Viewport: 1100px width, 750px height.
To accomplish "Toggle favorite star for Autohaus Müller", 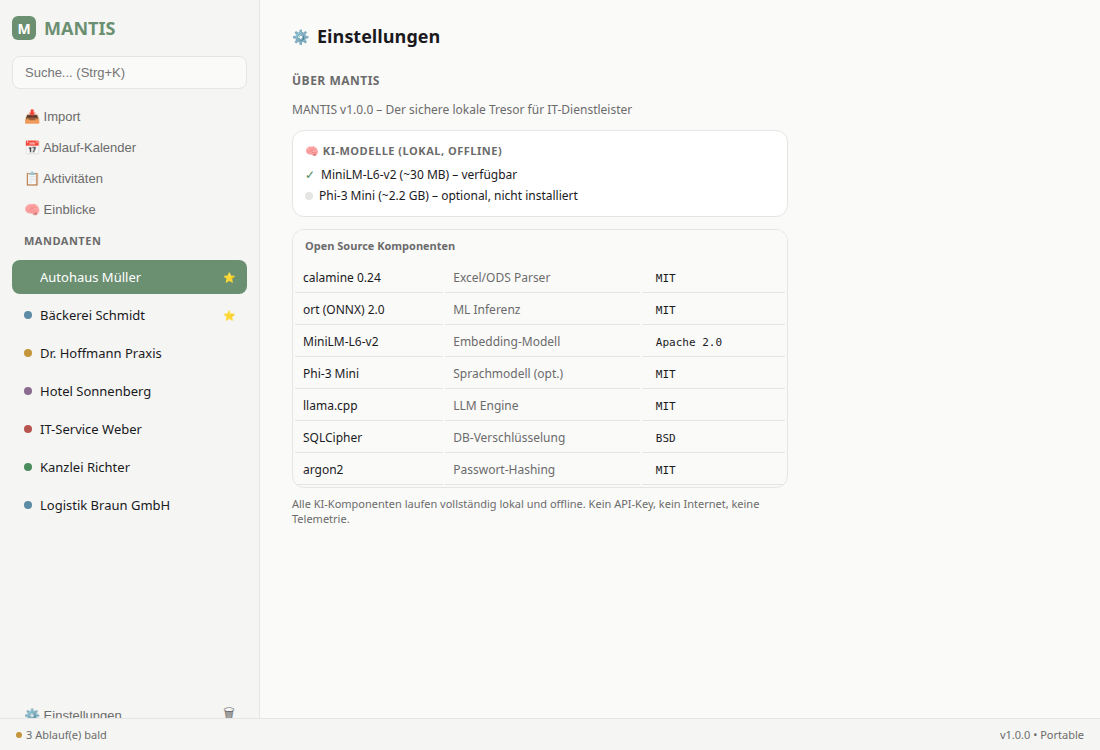I will coord(229,278).
